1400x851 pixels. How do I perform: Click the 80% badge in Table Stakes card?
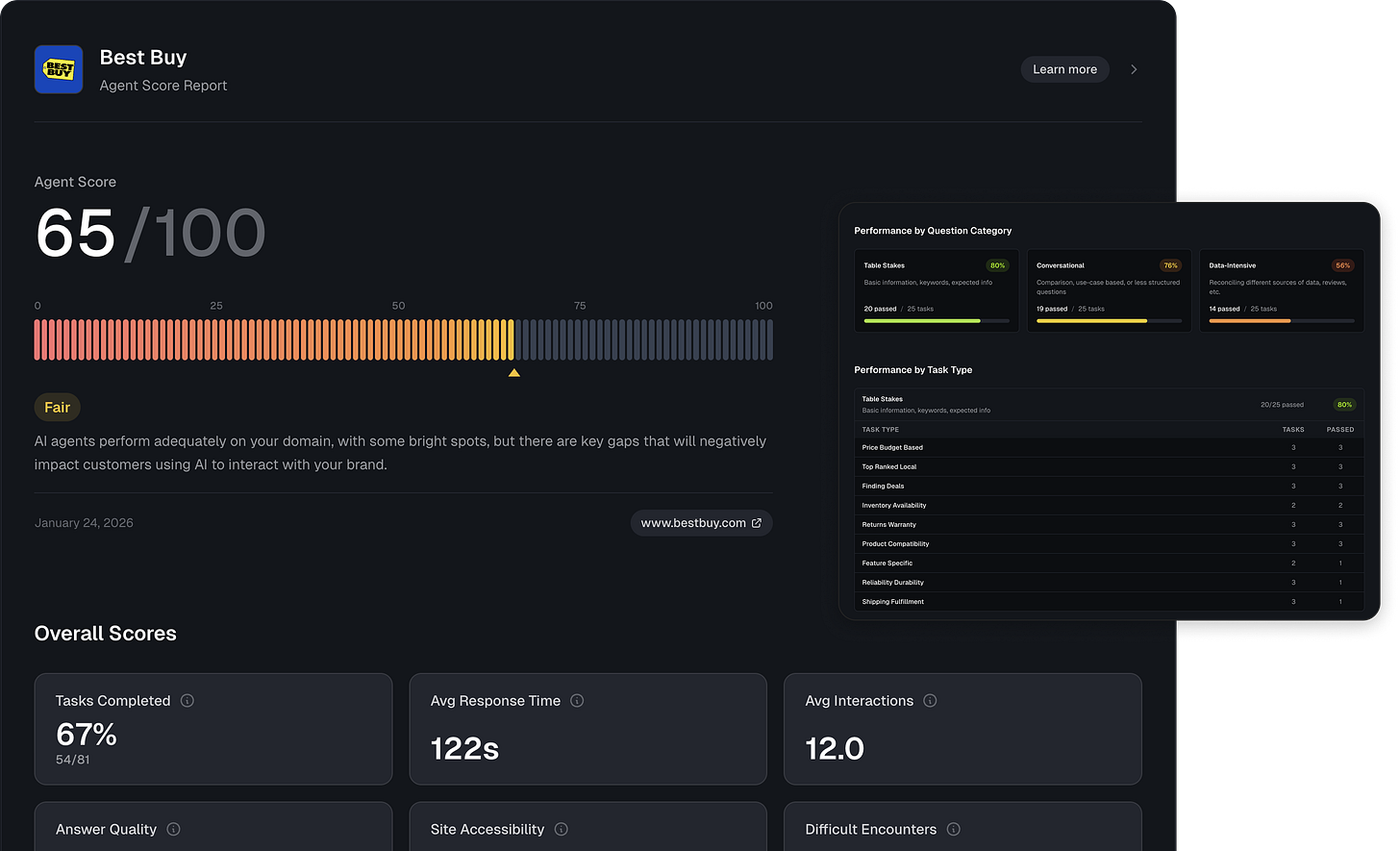[998, 265]
